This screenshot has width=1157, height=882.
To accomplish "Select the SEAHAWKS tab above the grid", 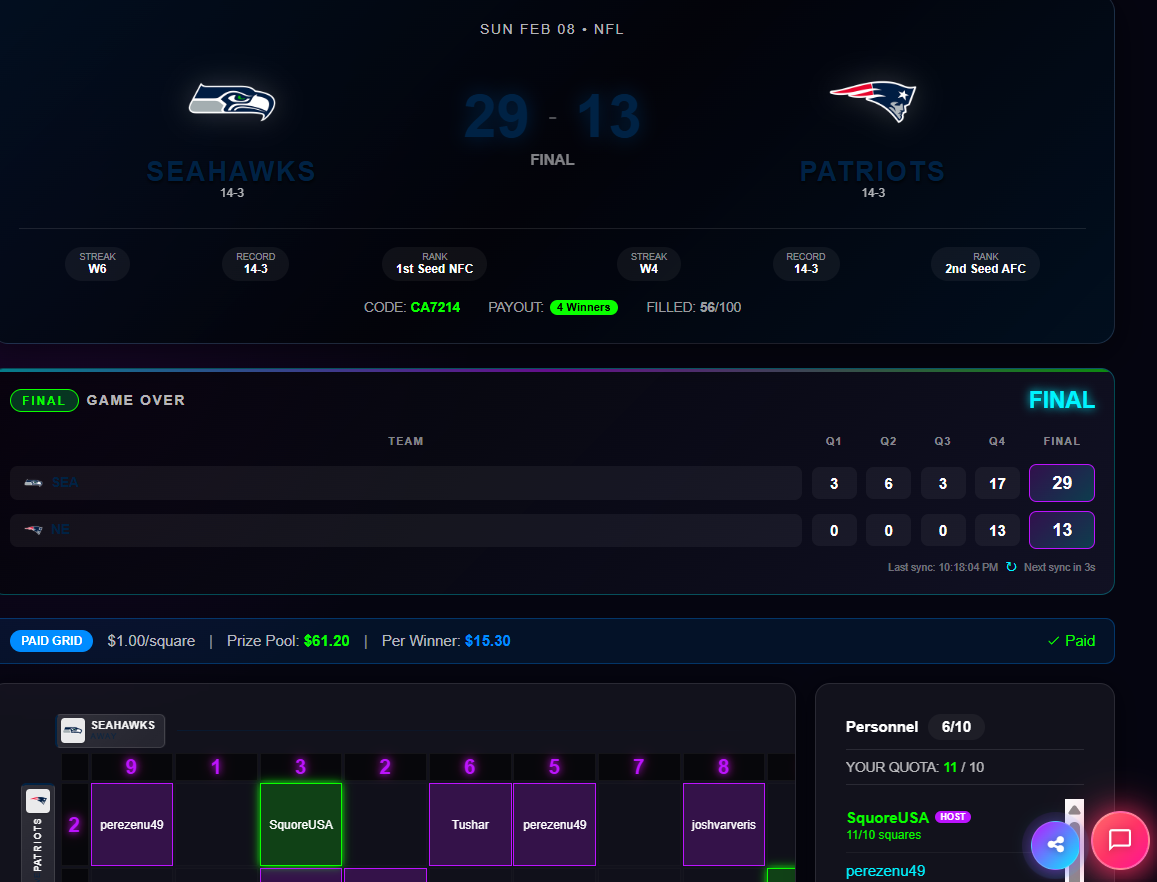I will pos(110,730).
